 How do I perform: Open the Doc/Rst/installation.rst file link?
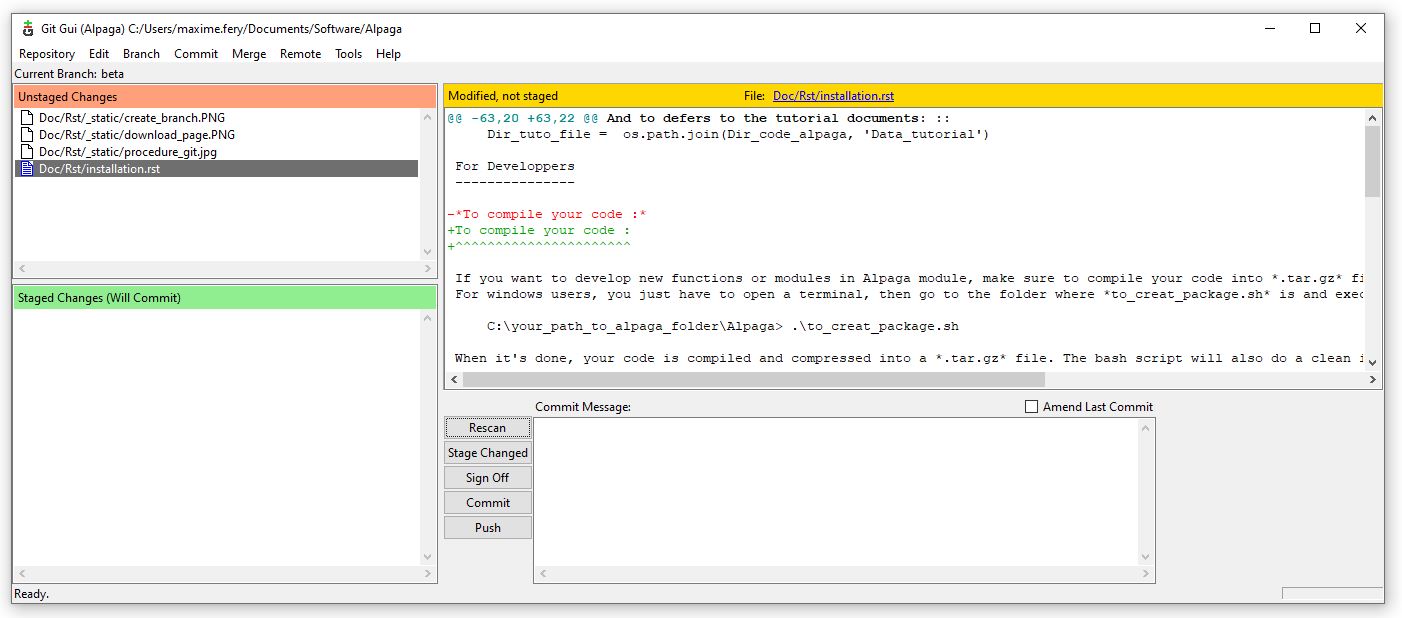[833, 96]
